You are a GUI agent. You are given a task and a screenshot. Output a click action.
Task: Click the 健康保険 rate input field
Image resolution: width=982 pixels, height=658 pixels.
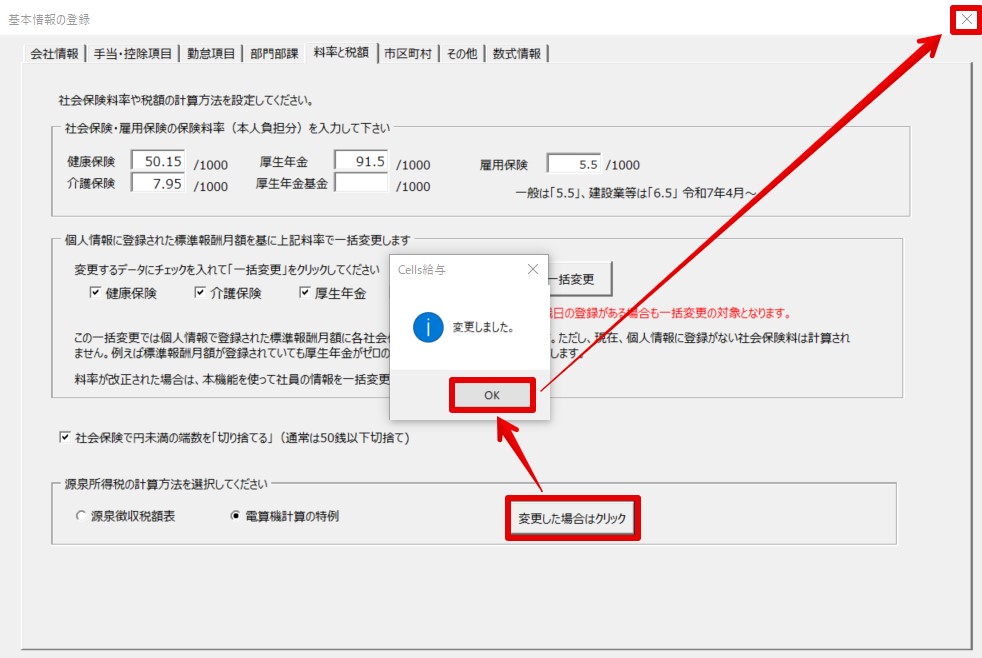click(158, 161)
